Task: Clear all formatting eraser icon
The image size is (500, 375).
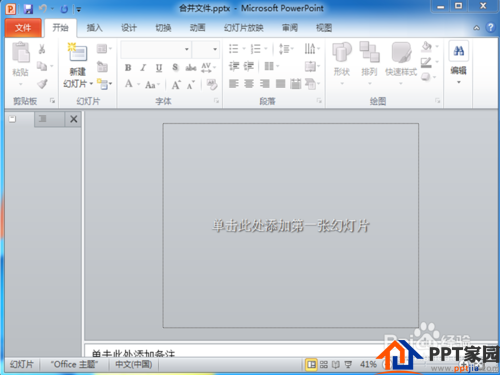Action: (x=212, y=84)
